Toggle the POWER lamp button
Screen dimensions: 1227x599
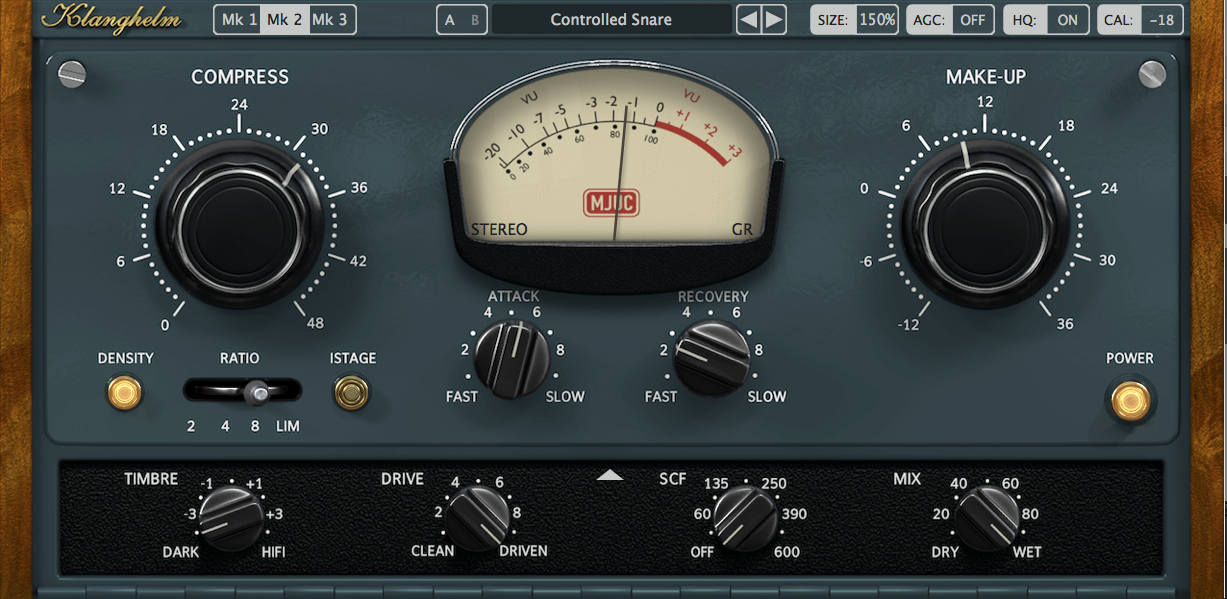[x=1130, y=402]
